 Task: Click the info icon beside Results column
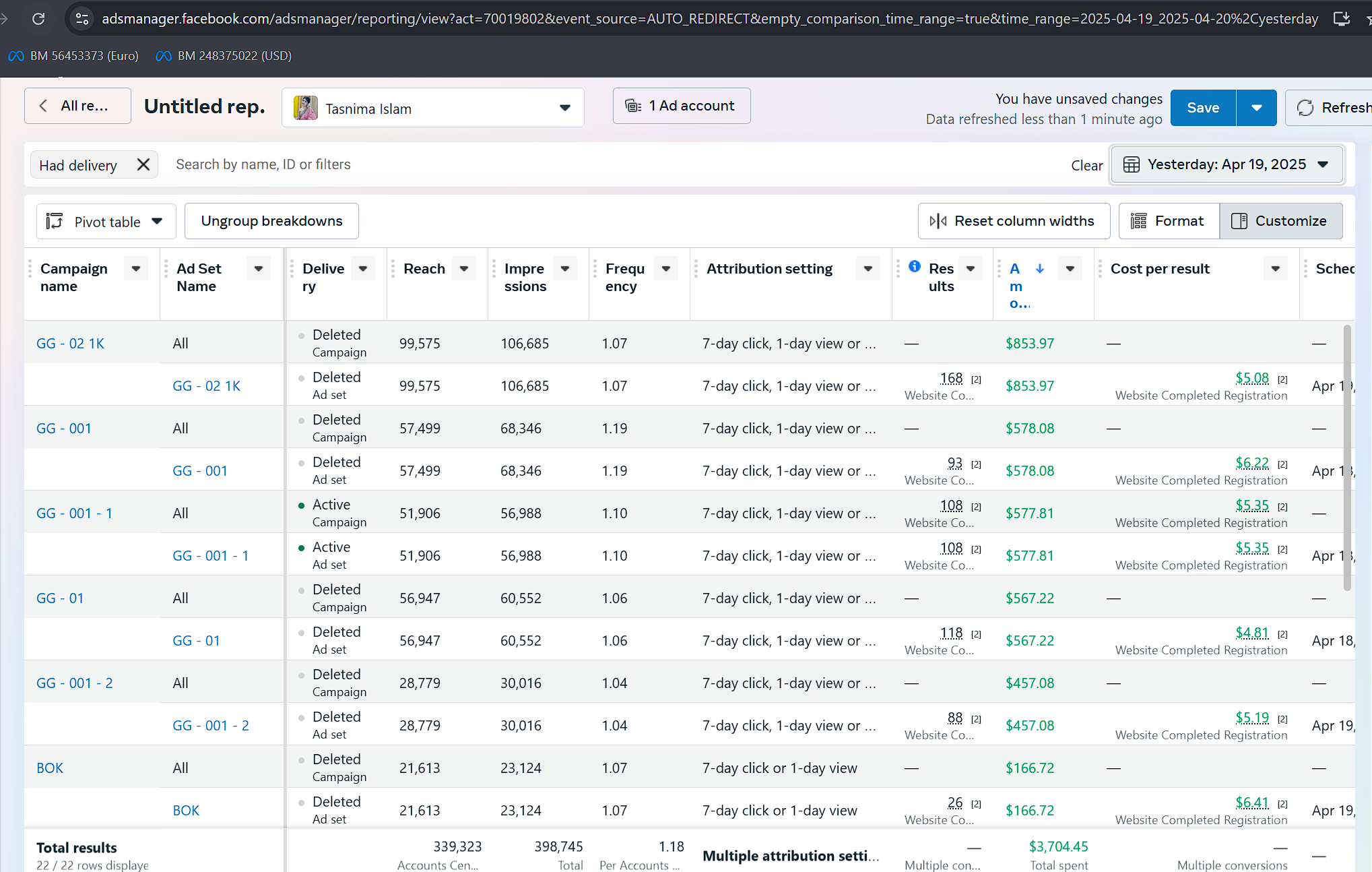[x=914, y=266]
